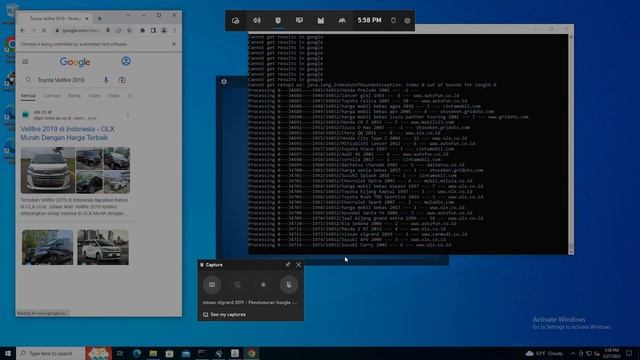This screenshot has height=360, width=640.
Task: Click the dark van thumbnail at bottom
Action: click(48, 247)
